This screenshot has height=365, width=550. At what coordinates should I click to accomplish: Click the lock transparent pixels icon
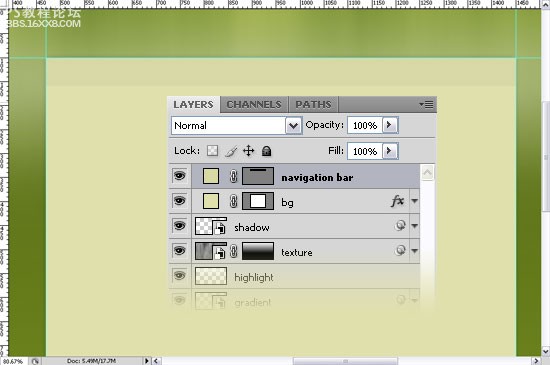pyautogui.click(x=212, y=151)
